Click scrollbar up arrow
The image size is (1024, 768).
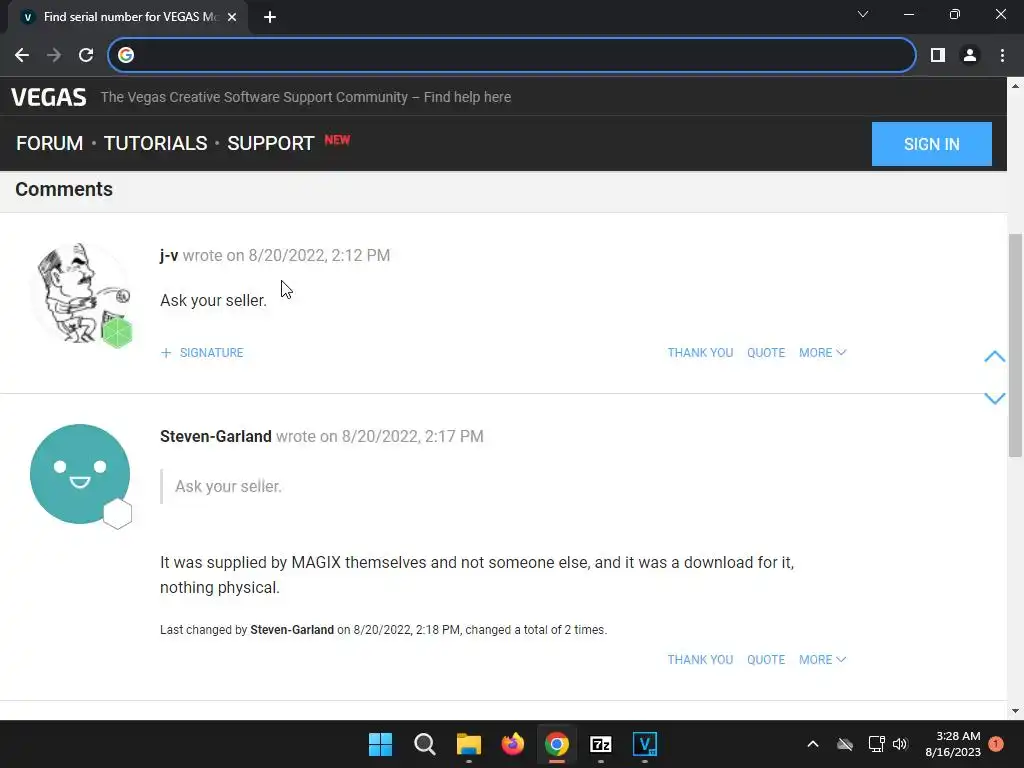point(1016,86)
